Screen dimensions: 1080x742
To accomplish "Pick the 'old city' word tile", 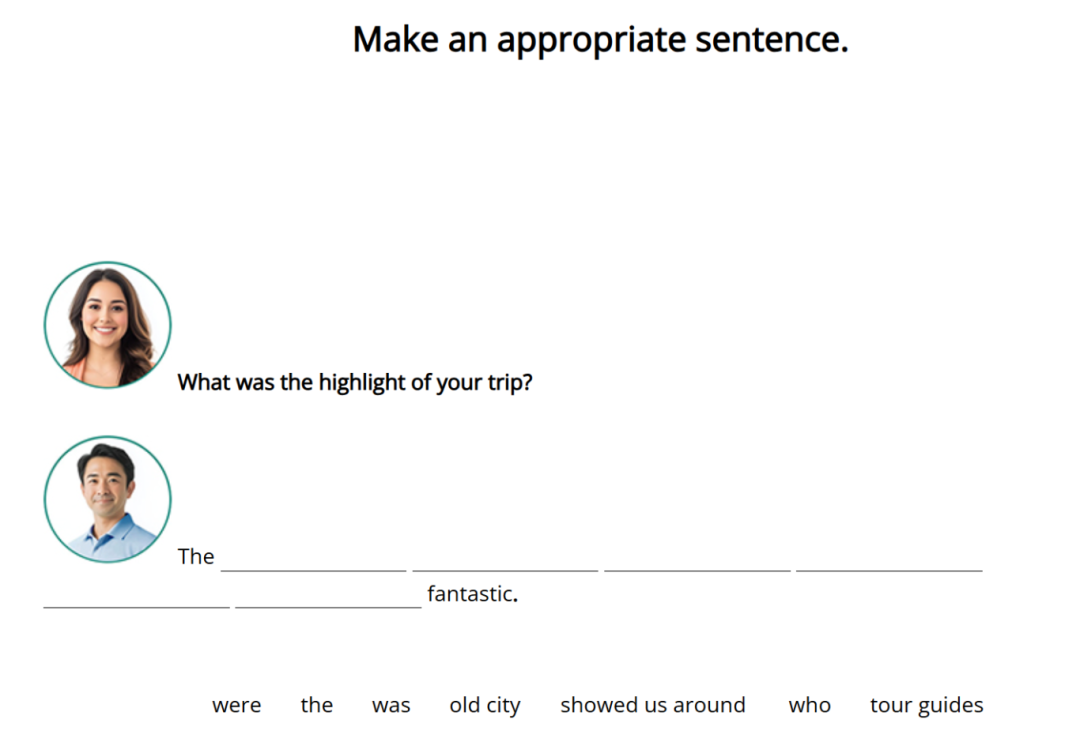I will (485, 705).
